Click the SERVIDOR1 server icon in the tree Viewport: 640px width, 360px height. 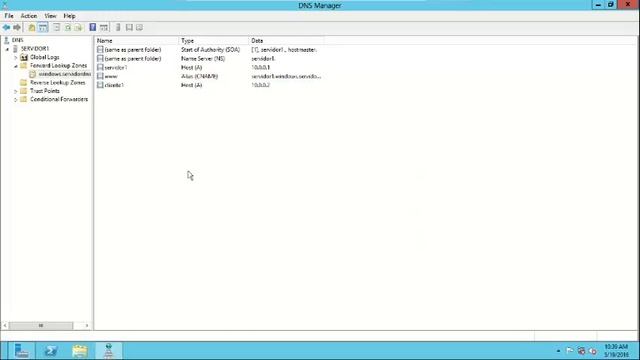[15, 49]
